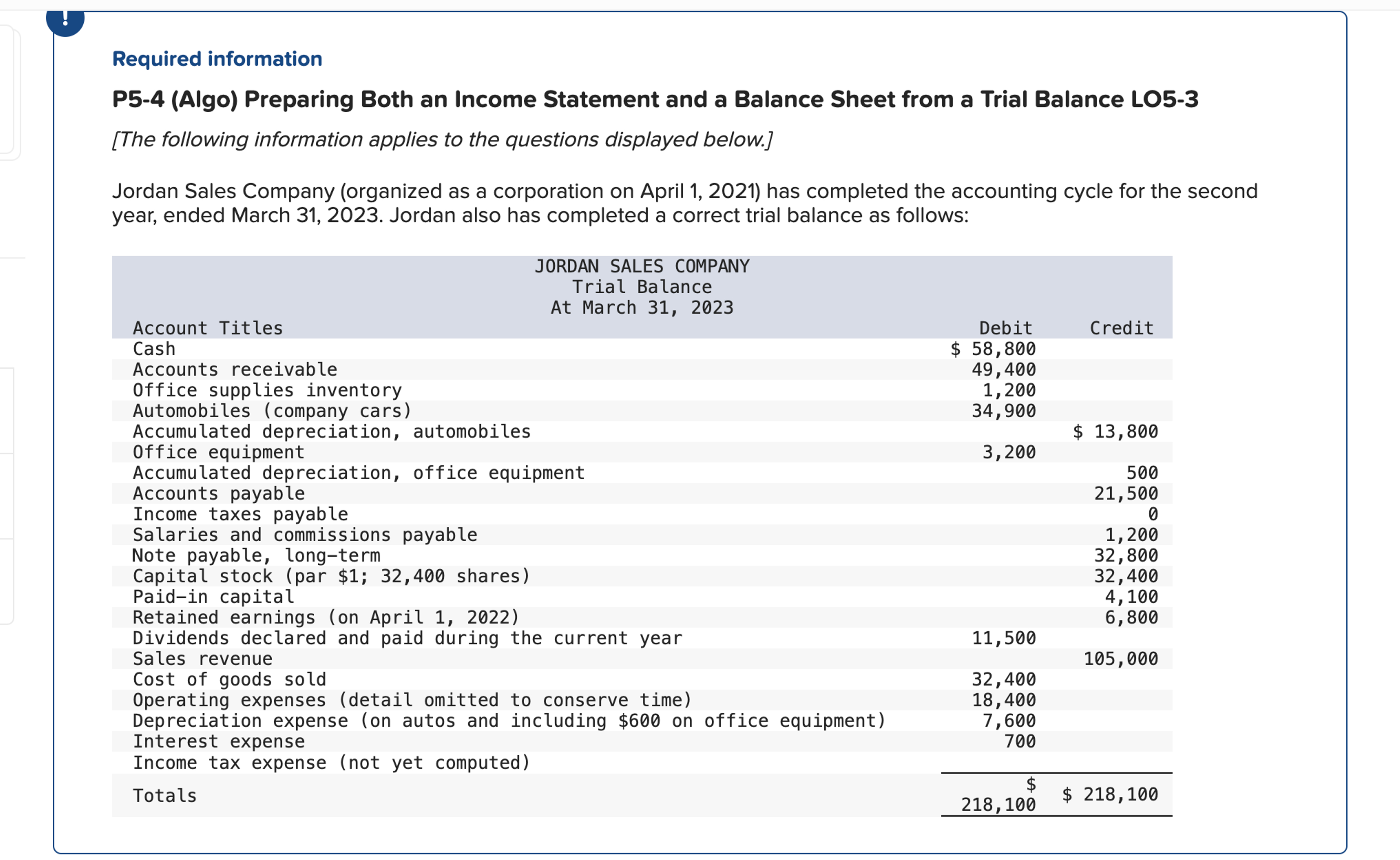Screen dimensions: 1400x860
Task: Select the Accounts payable line item
Action: [x=218, y=493]
